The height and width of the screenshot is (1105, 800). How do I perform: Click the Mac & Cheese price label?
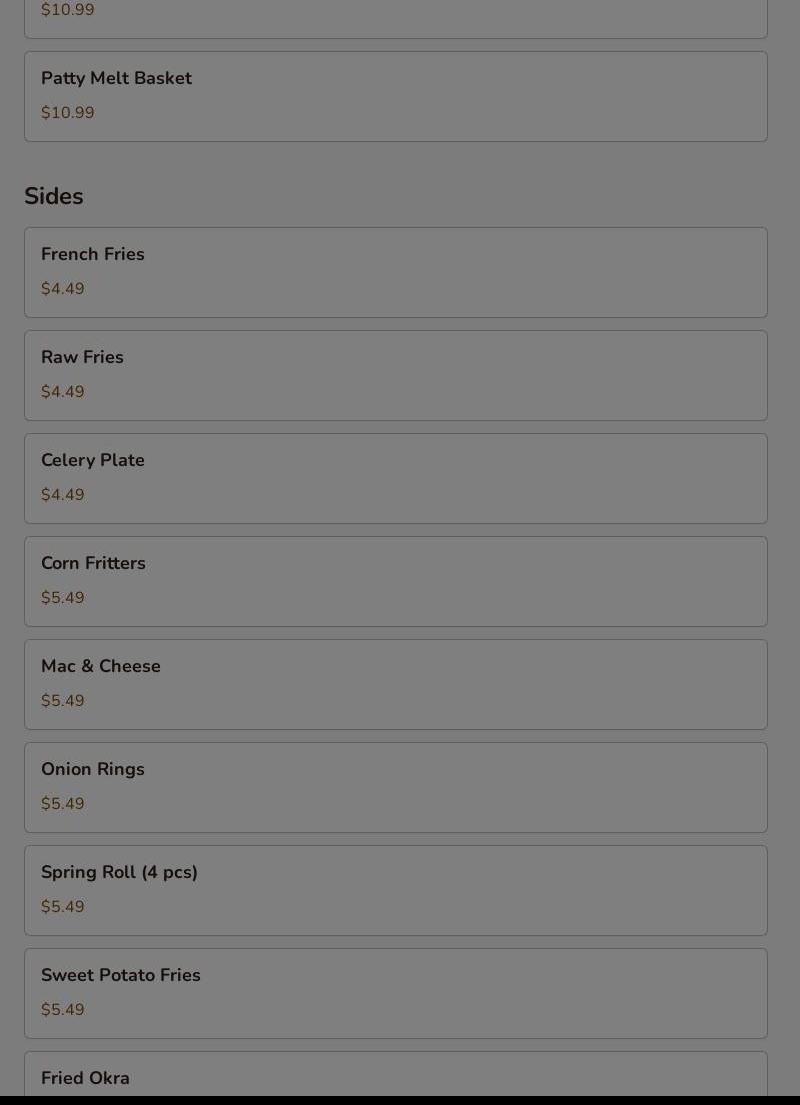tap(63, 701)
